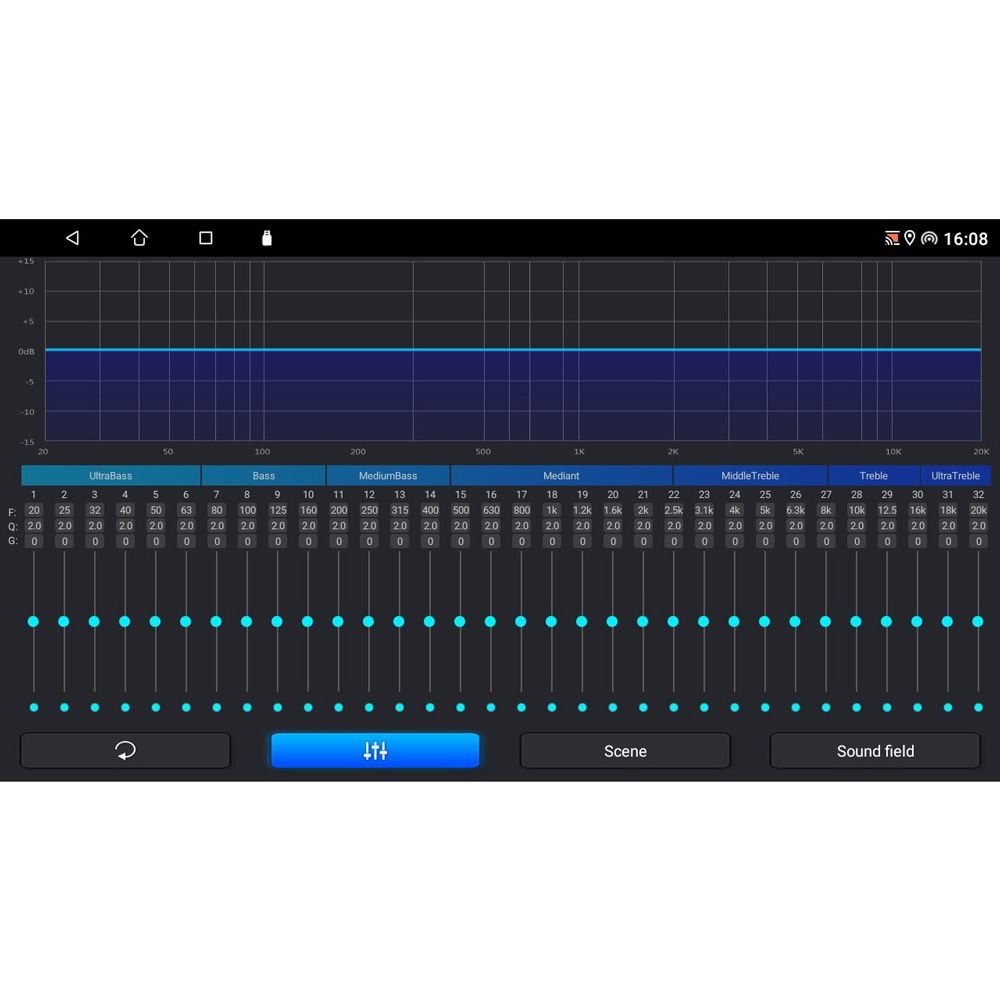Open recent apps with the square icon

(205, 237)
